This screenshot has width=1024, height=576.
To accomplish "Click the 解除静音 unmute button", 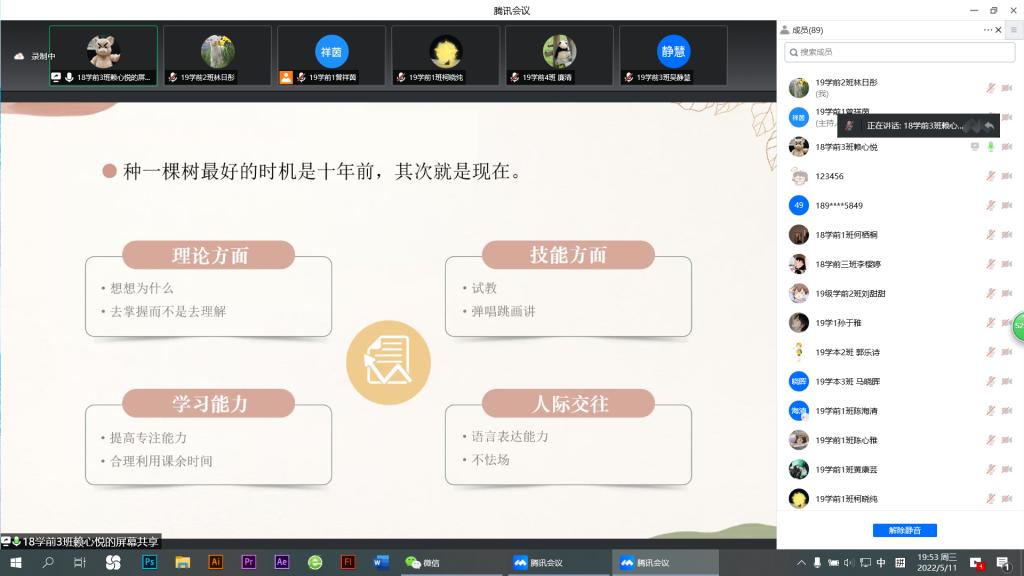I will click(904, 530).
